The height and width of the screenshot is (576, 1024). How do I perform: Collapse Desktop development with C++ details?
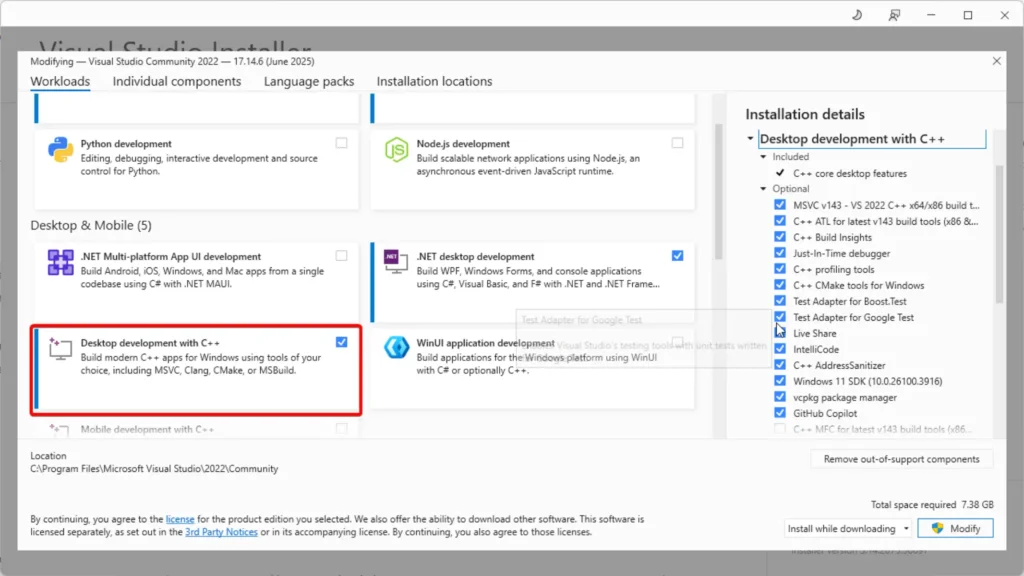coord(750,138)
